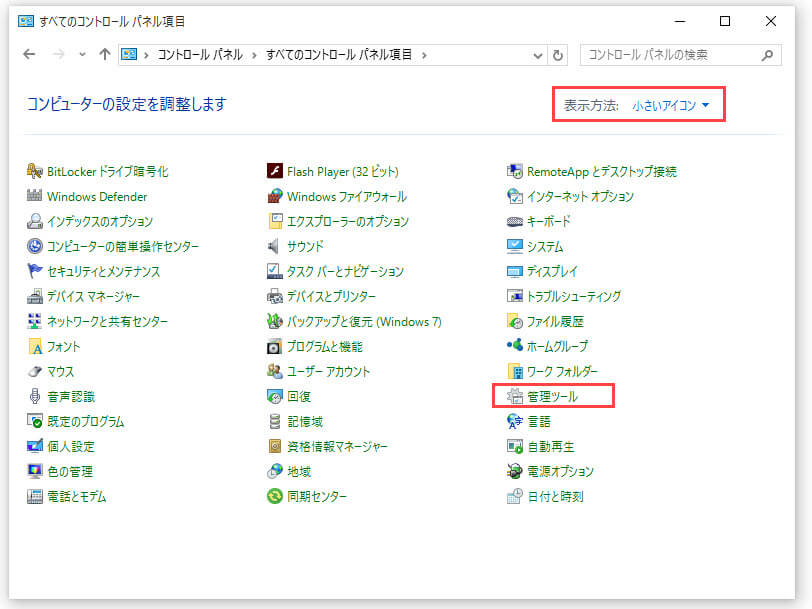Image resolution: width=812 pixels, height=609 pixels.
Task: Open the 日付と時刻 link
Action: tap(555, 496)
